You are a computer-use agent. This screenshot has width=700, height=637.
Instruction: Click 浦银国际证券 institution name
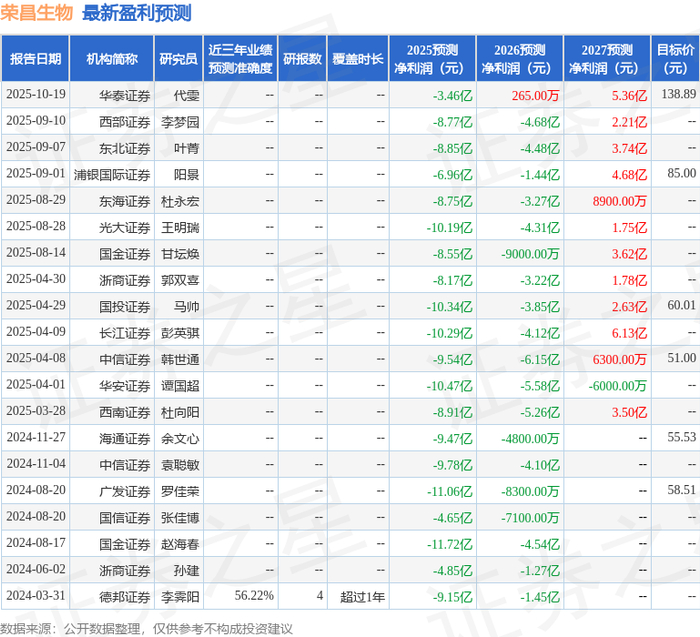point(112,175)
